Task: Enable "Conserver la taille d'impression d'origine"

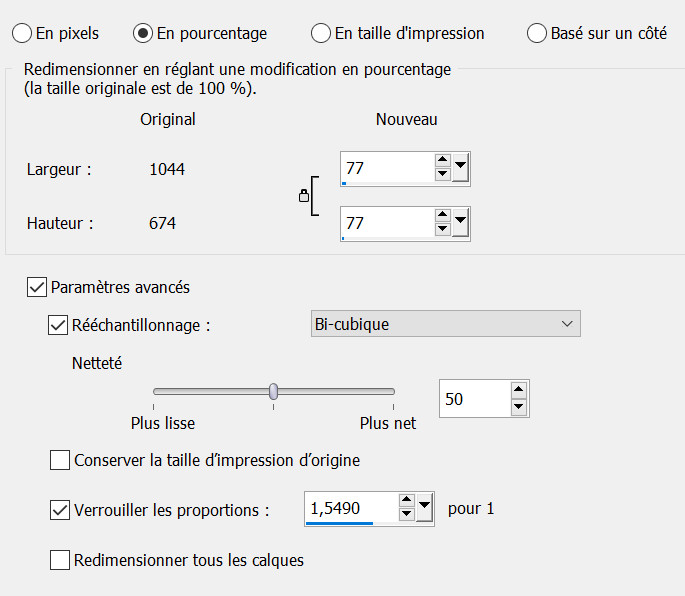Action: point(60,461)
